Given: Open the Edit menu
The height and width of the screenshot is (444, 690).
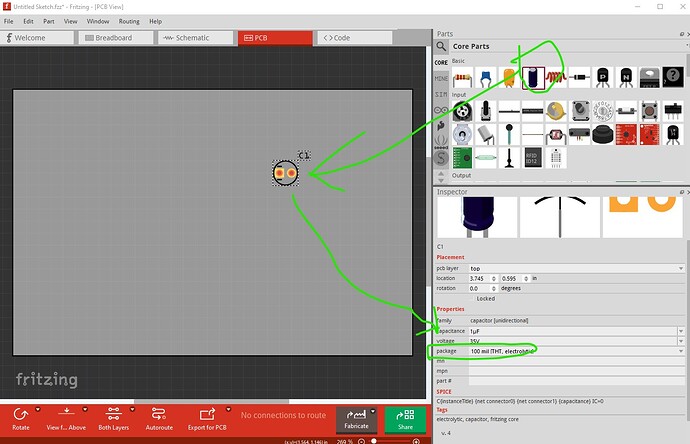Looking at the screenshot, I should (x=28, y=21).
